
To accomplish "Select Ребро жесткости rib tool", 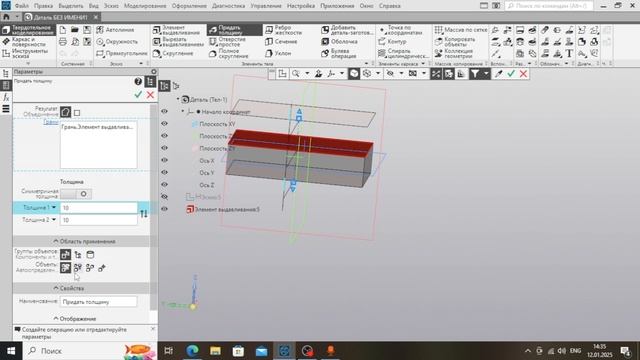I will pos(284,30).
